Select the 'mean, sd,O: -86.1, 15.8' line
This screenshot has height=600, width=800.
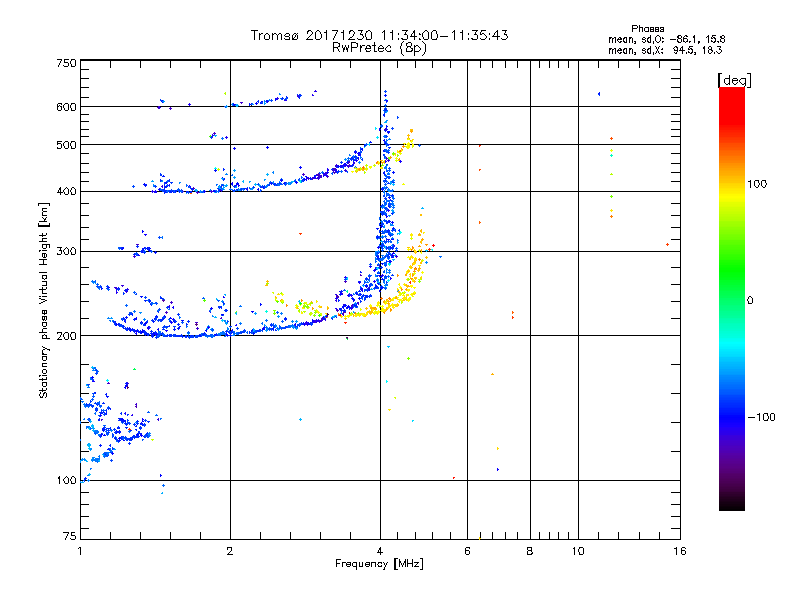pyautogui.click(x=666, y=39)
